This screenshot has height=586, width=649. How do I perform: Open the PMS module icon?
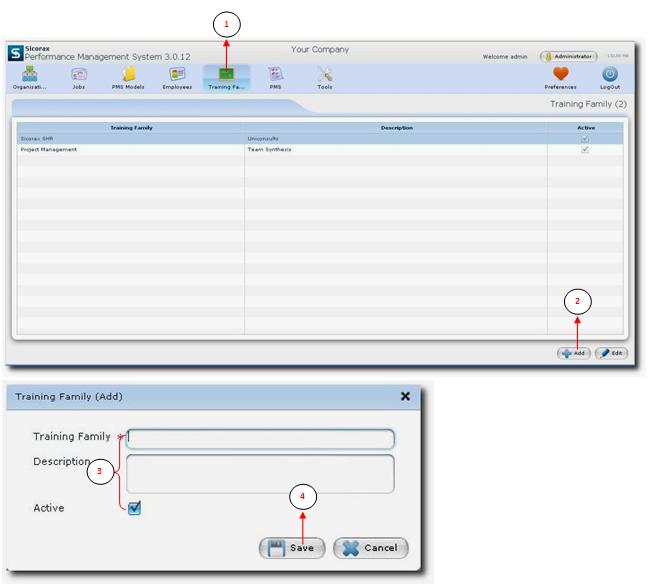click(275, 75)
